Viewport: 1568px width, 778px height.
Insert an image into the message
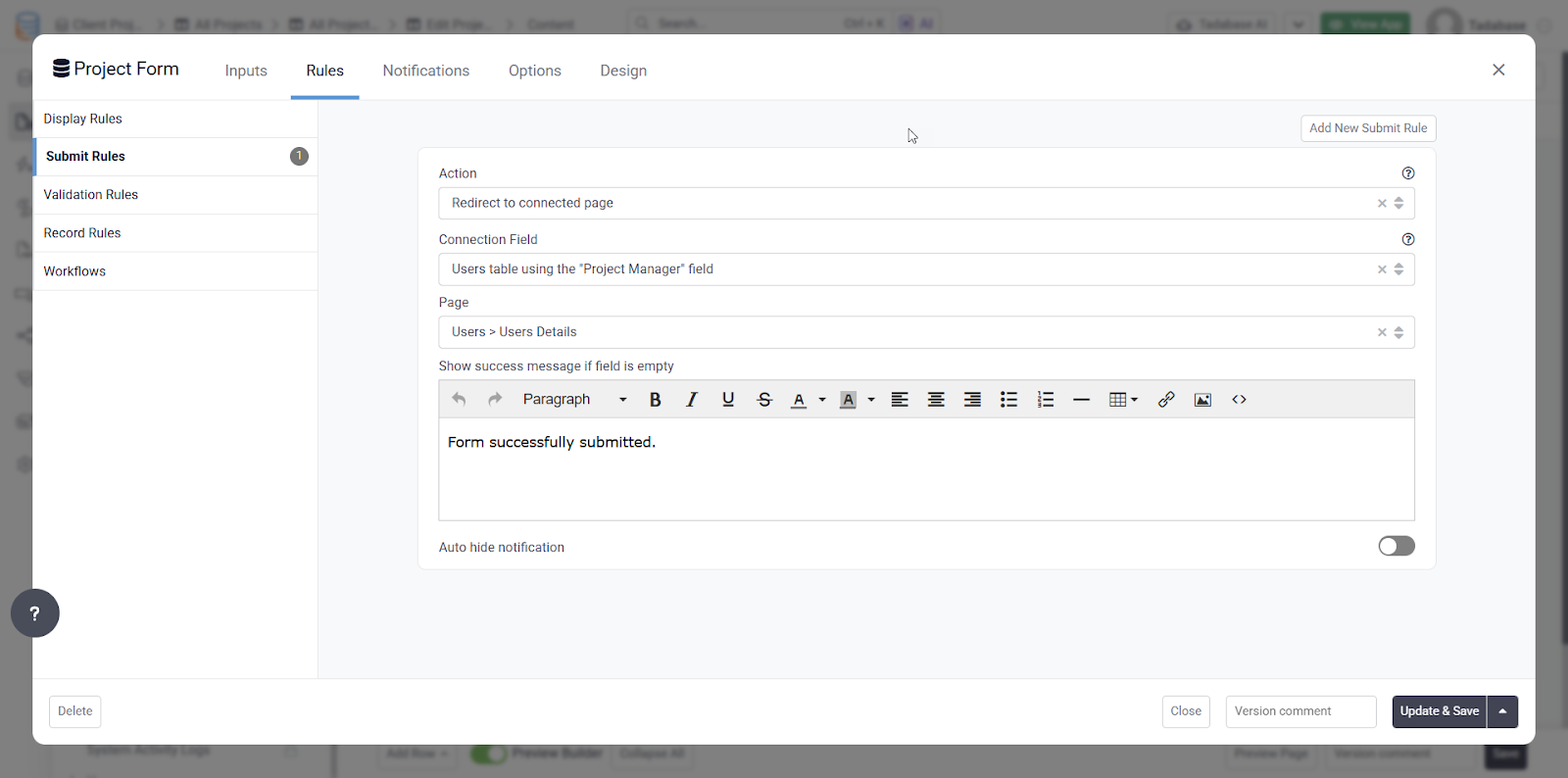[x=1202, y=400]
